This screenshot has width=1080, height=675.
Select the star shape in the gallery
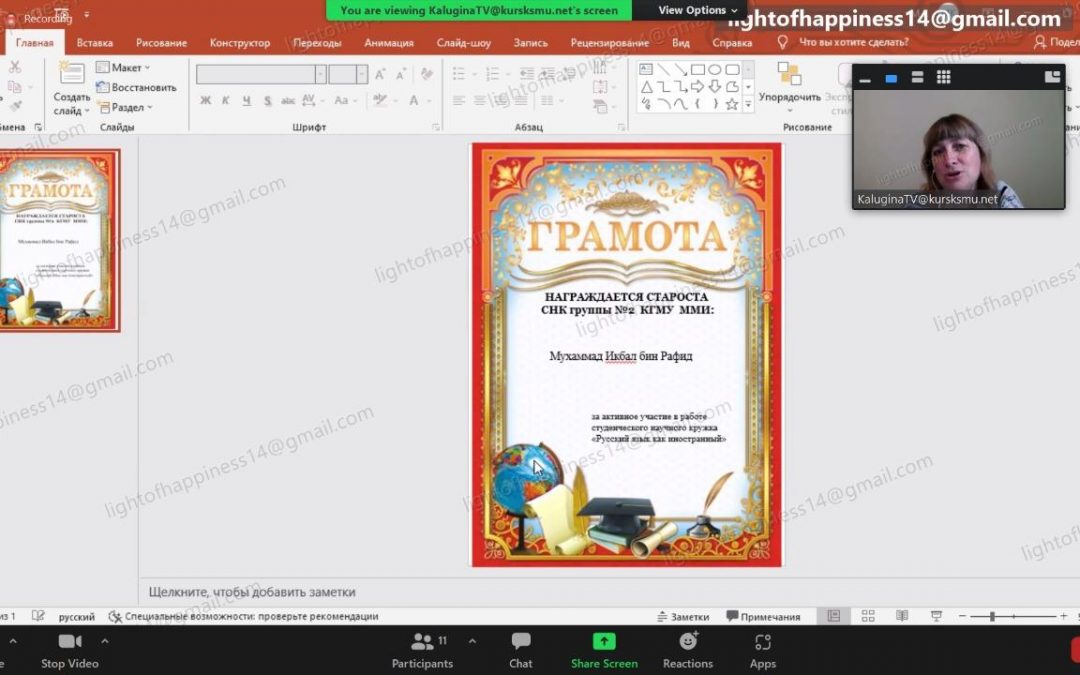tap(731, 102)
